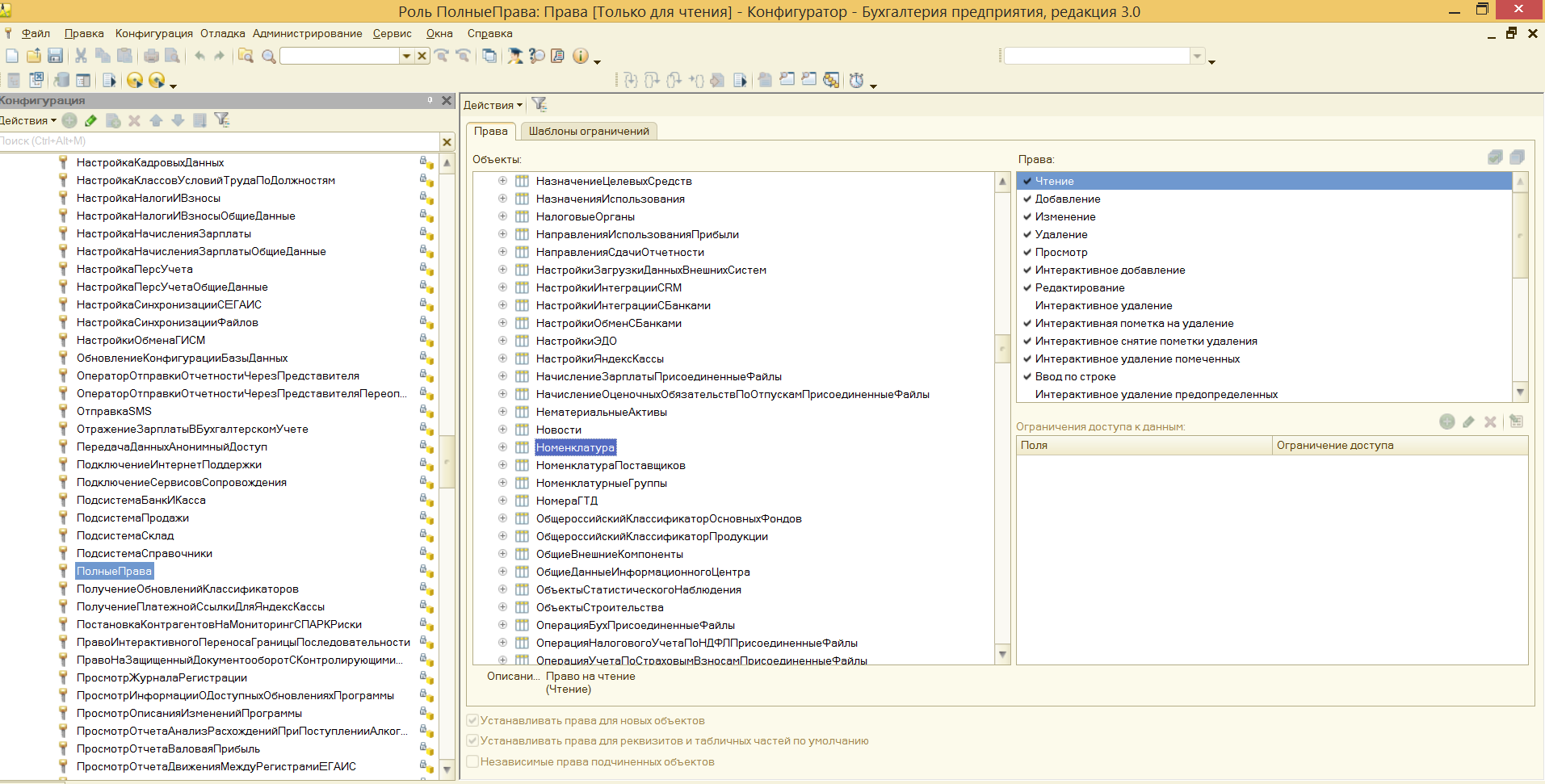Viewport: 1545px width, 784px height.
Task: Click the stopwatch performance measurement icon
Action: (857, 80)
